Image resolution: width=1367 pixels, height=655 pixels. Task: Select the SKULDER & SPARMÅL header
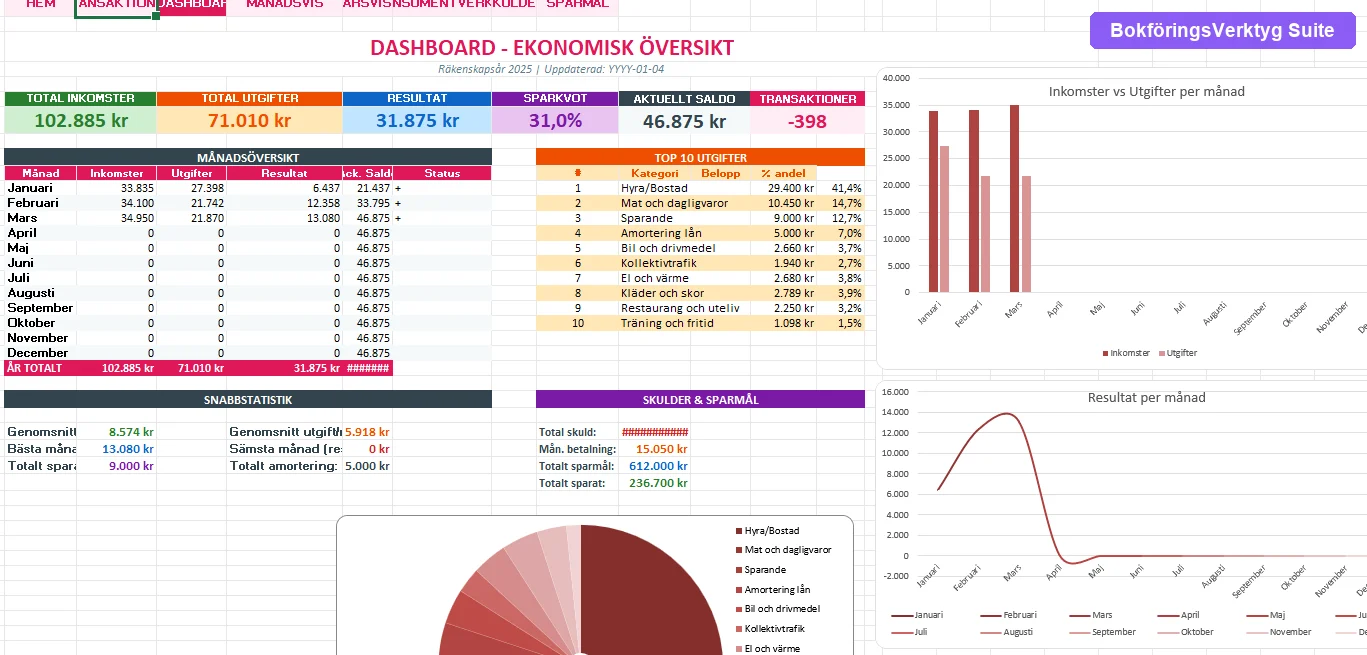point(700,399)
